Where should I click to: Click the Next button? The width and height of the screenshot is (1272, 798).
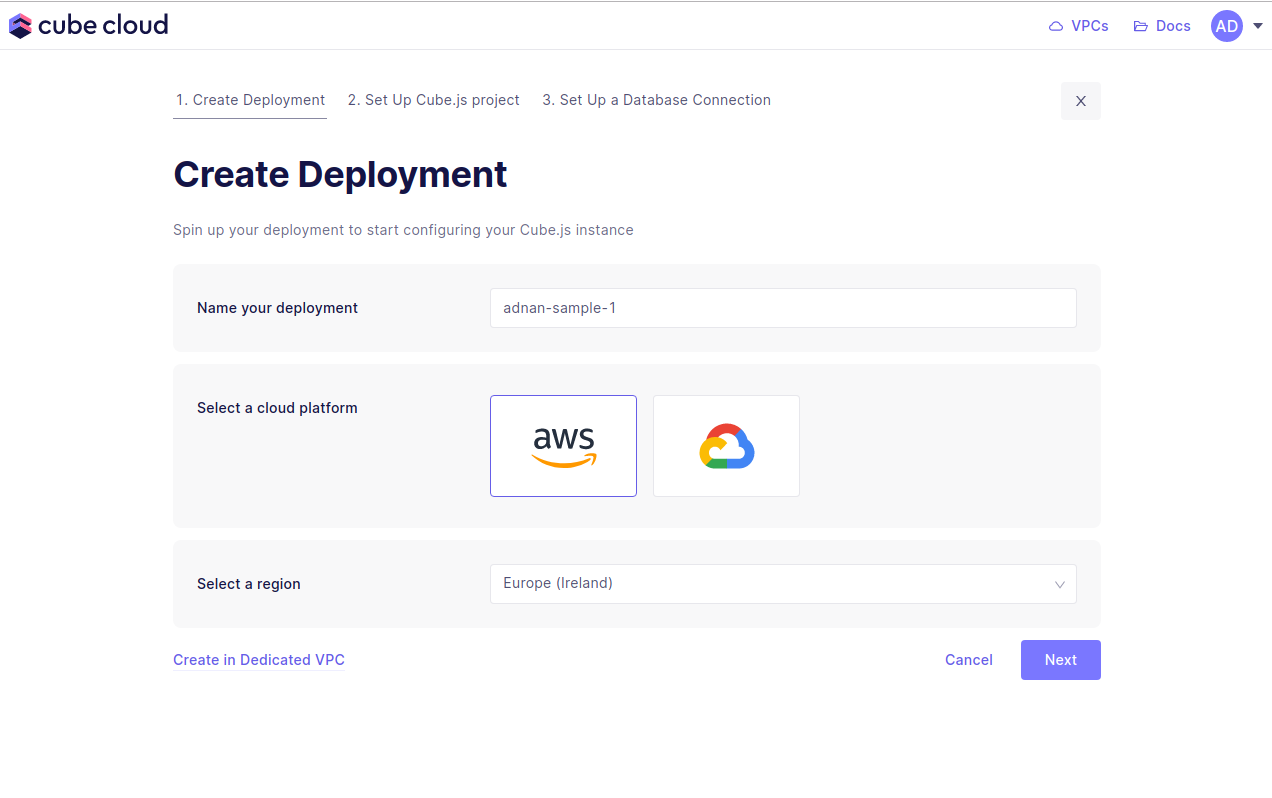1061,660
